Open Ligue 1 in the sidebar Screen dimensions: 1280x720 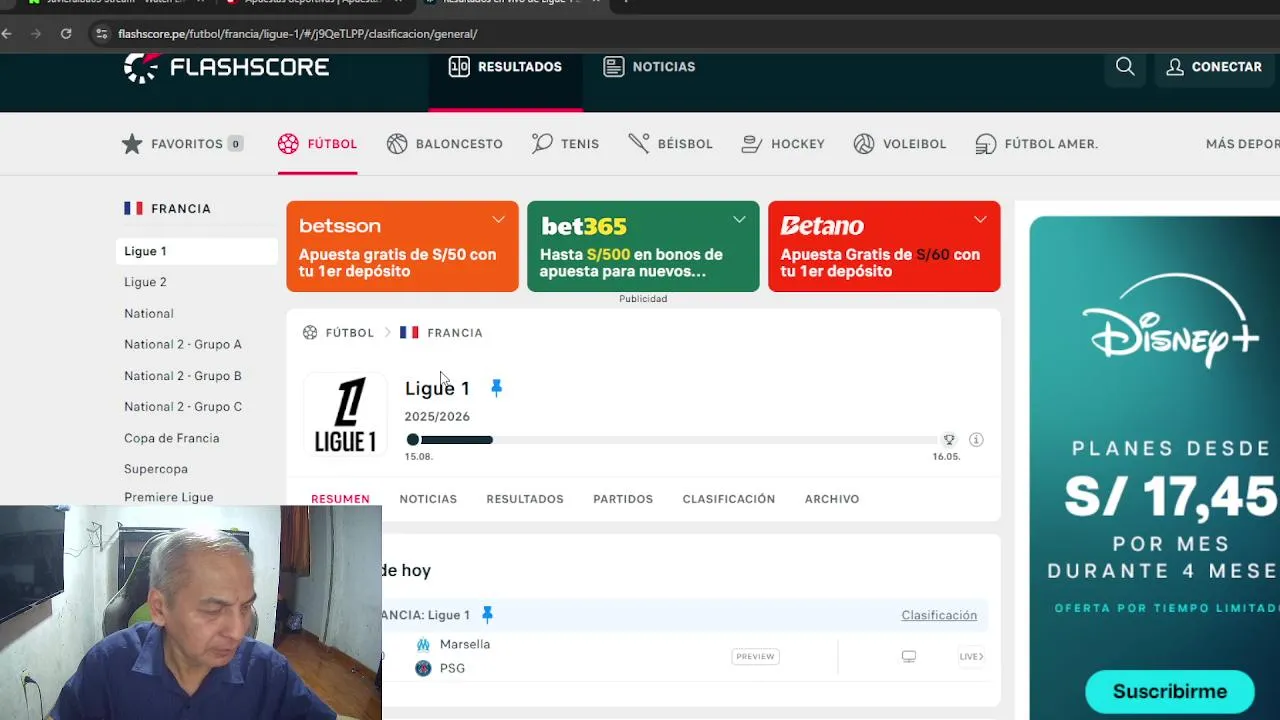coord(196,251)
